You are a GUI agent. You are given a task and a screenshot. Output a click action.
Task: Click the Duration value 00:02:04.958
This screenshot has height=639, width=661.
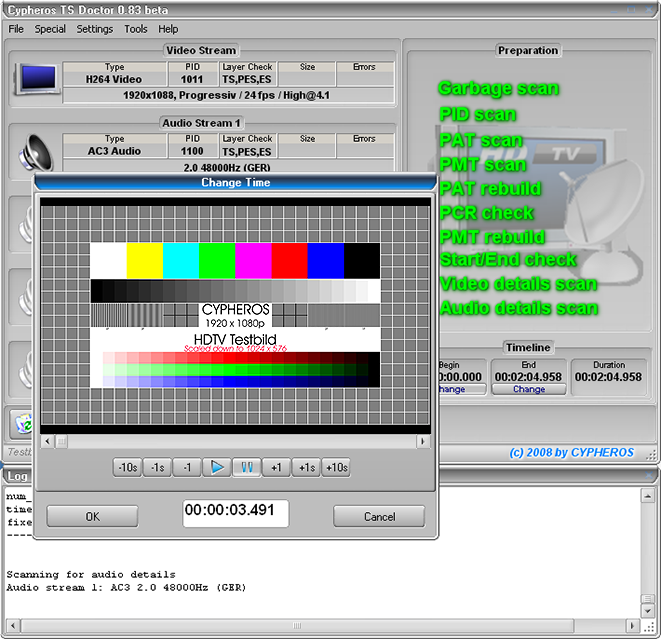pos(608,376)
